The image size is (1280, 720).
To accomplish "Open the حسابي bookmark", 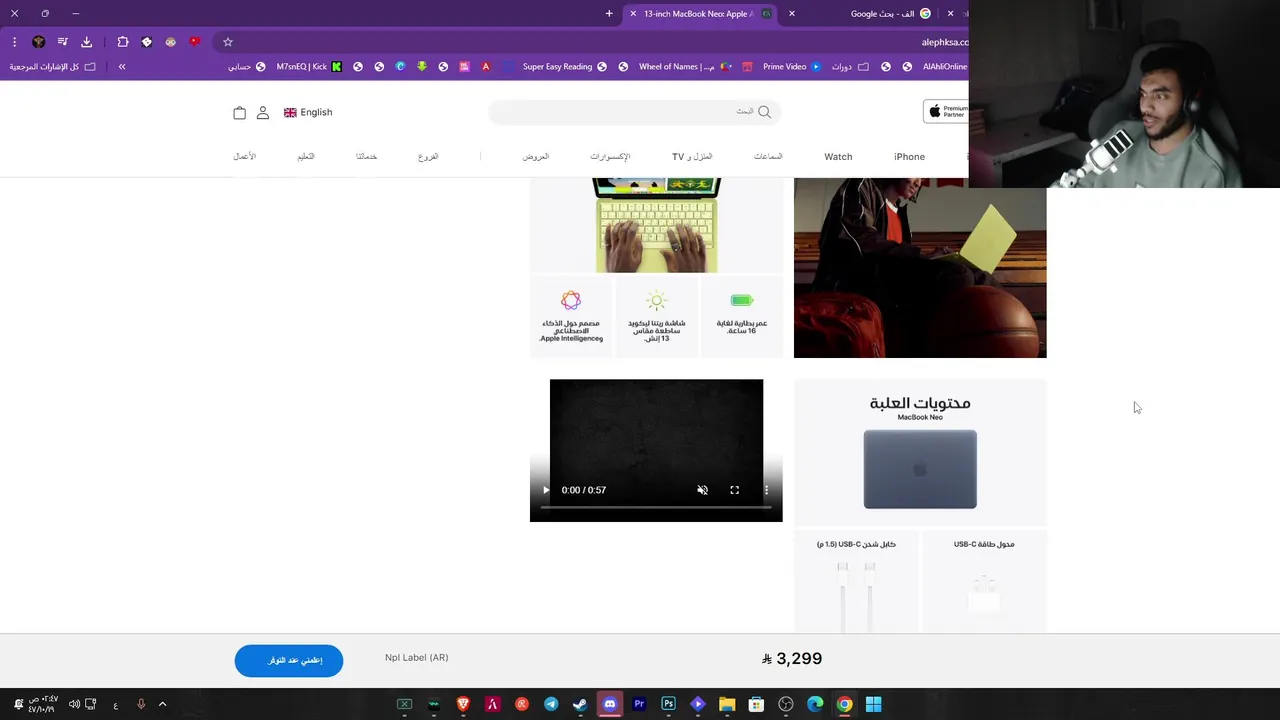I will [x=247, y=67].
